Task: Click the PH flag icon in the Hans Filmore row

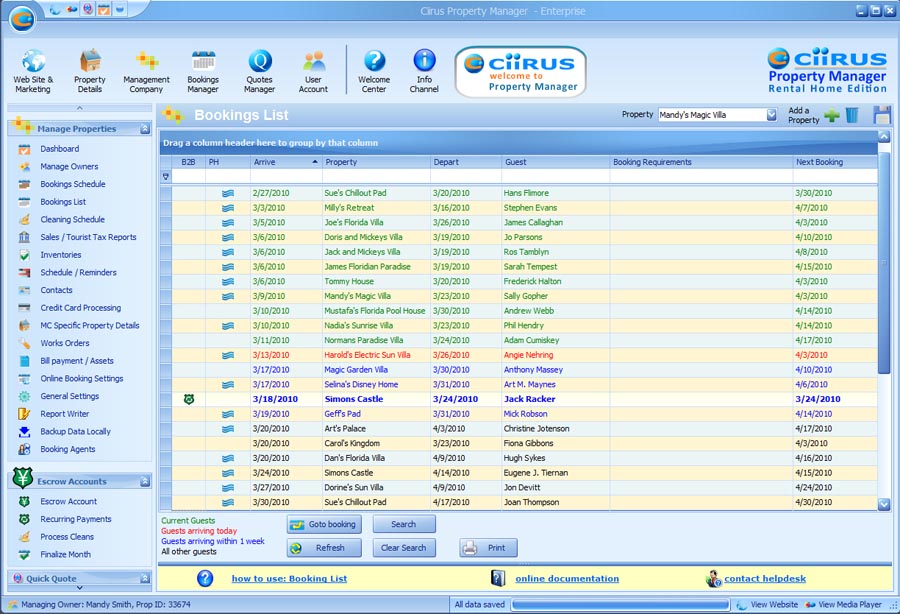Action: [x=228, y=193]
